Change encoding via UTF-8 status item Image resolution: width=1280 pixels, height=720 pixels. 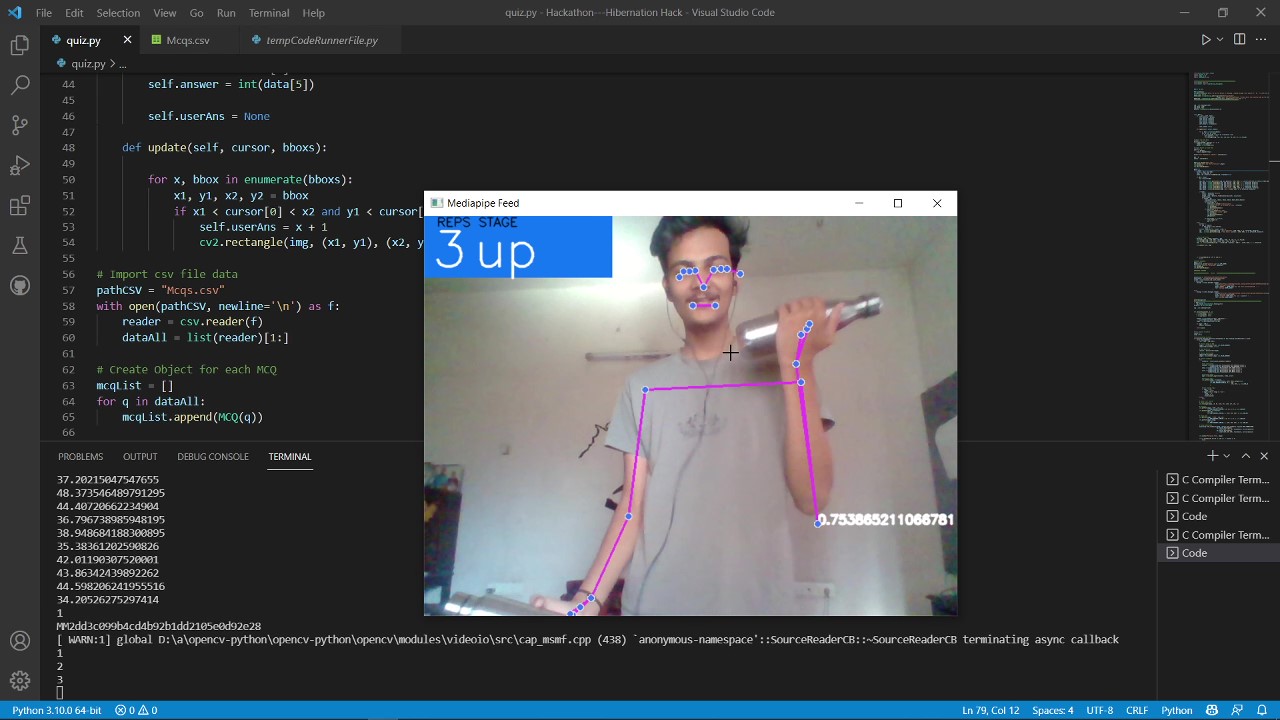pyautogui.click(x=1099, y=710)
